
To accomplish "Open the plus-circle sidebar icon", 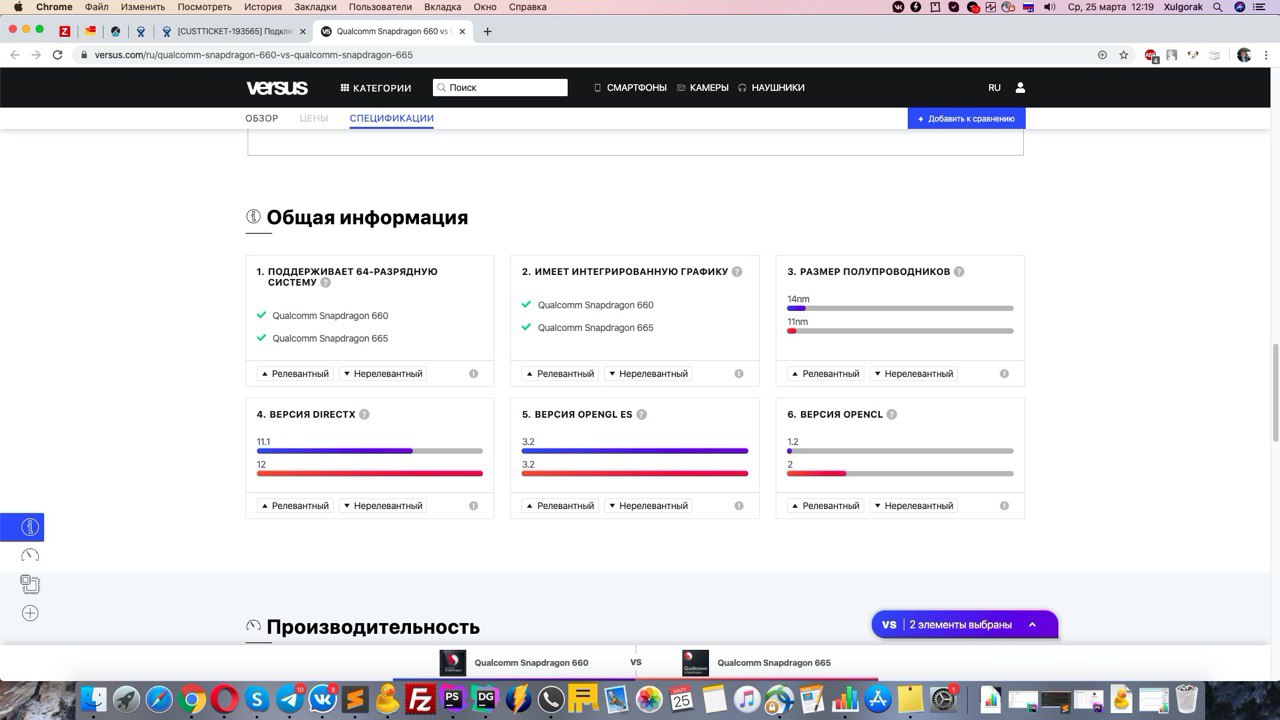I will tap(30, 613).
